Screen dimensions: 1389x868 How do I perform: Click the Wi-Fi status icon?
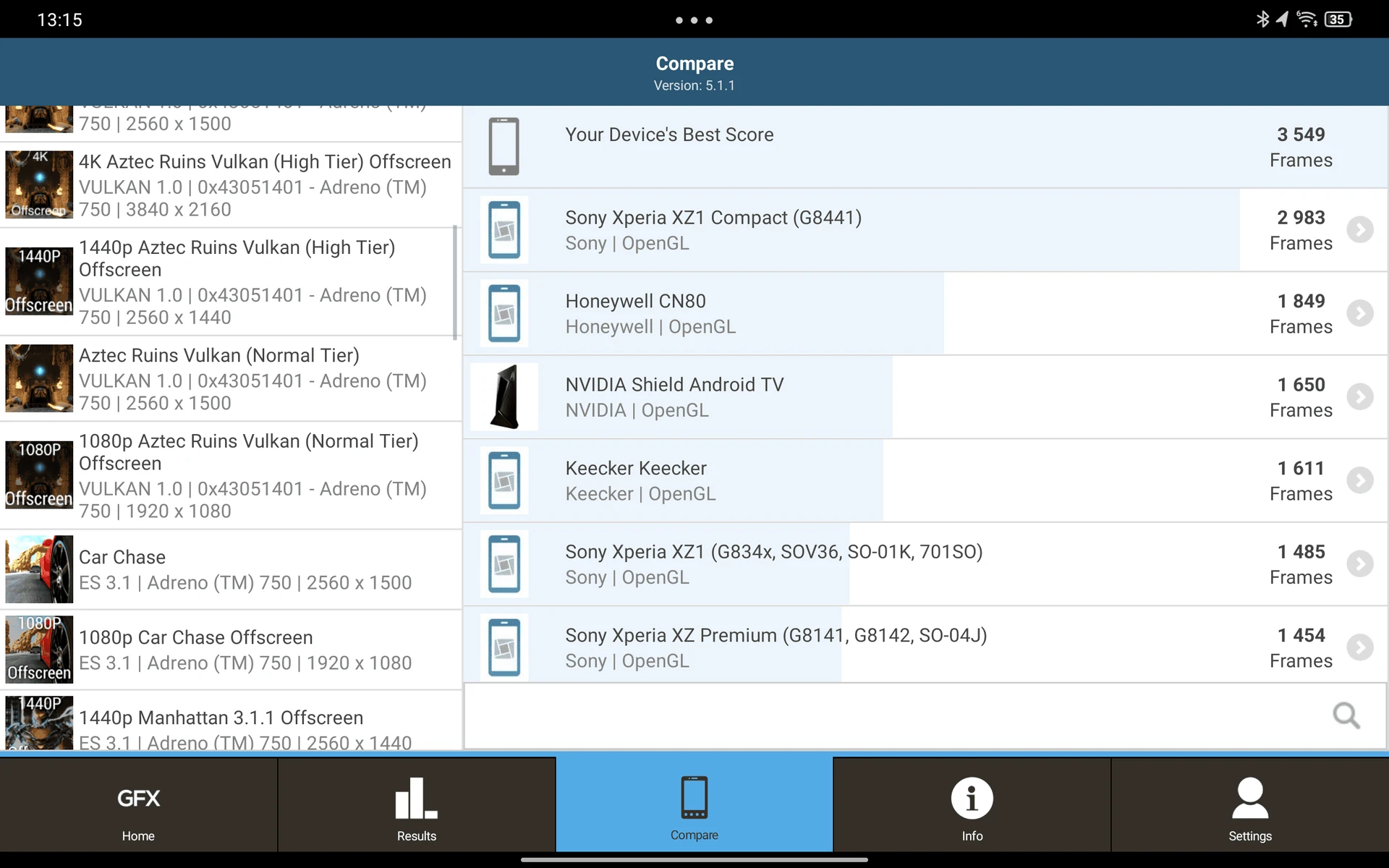(x=1307, y=20)
